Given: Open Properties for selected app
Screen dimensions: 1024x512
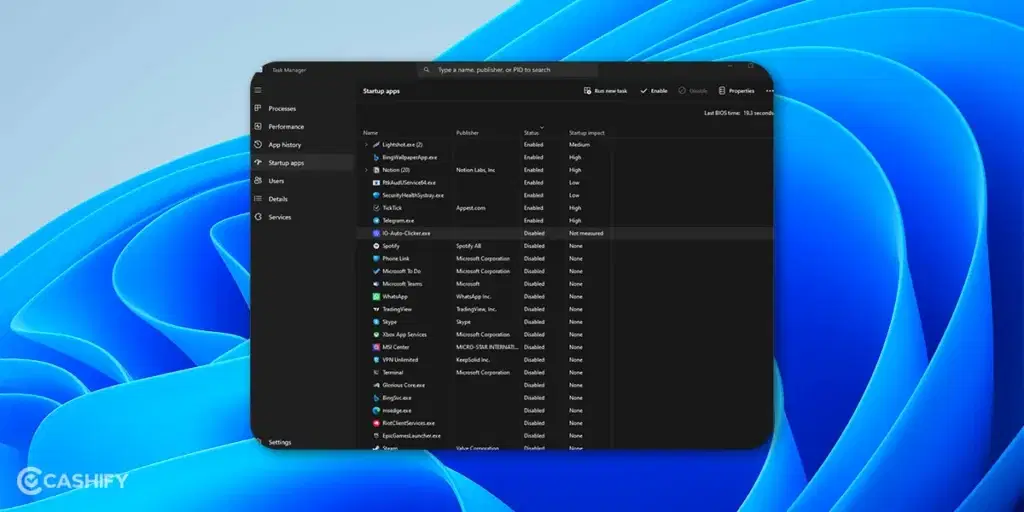Looking at the screenshot, I should pos(737,91).
